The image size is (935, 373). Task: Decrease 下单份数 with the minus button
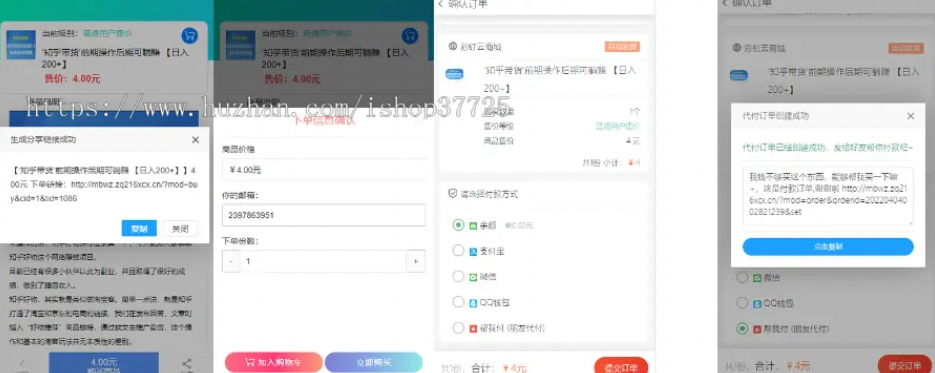coord(231,261)
